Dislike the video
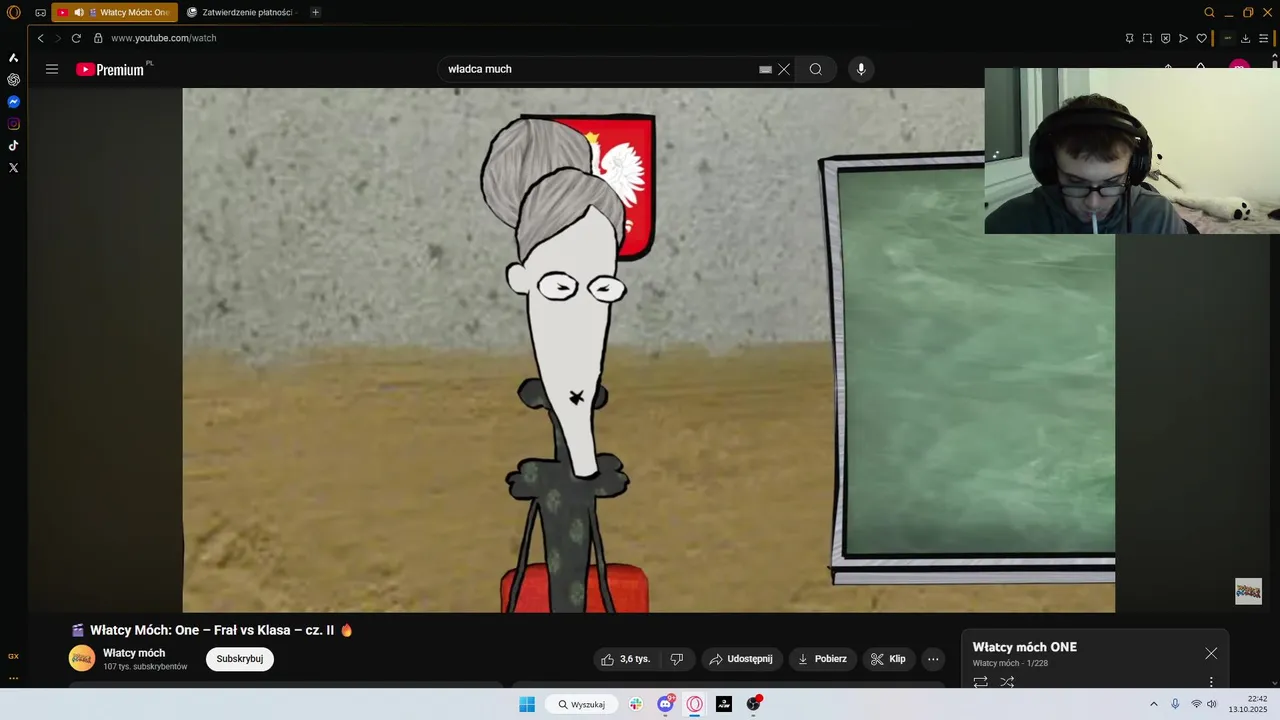The width and height of the screenshot is (1280, 720). tap(677, 659)
